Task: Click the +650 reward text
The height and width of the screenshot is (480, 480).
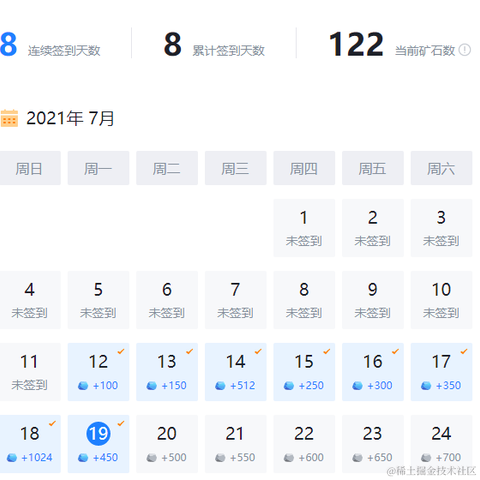Action: [x=380, y=458]
